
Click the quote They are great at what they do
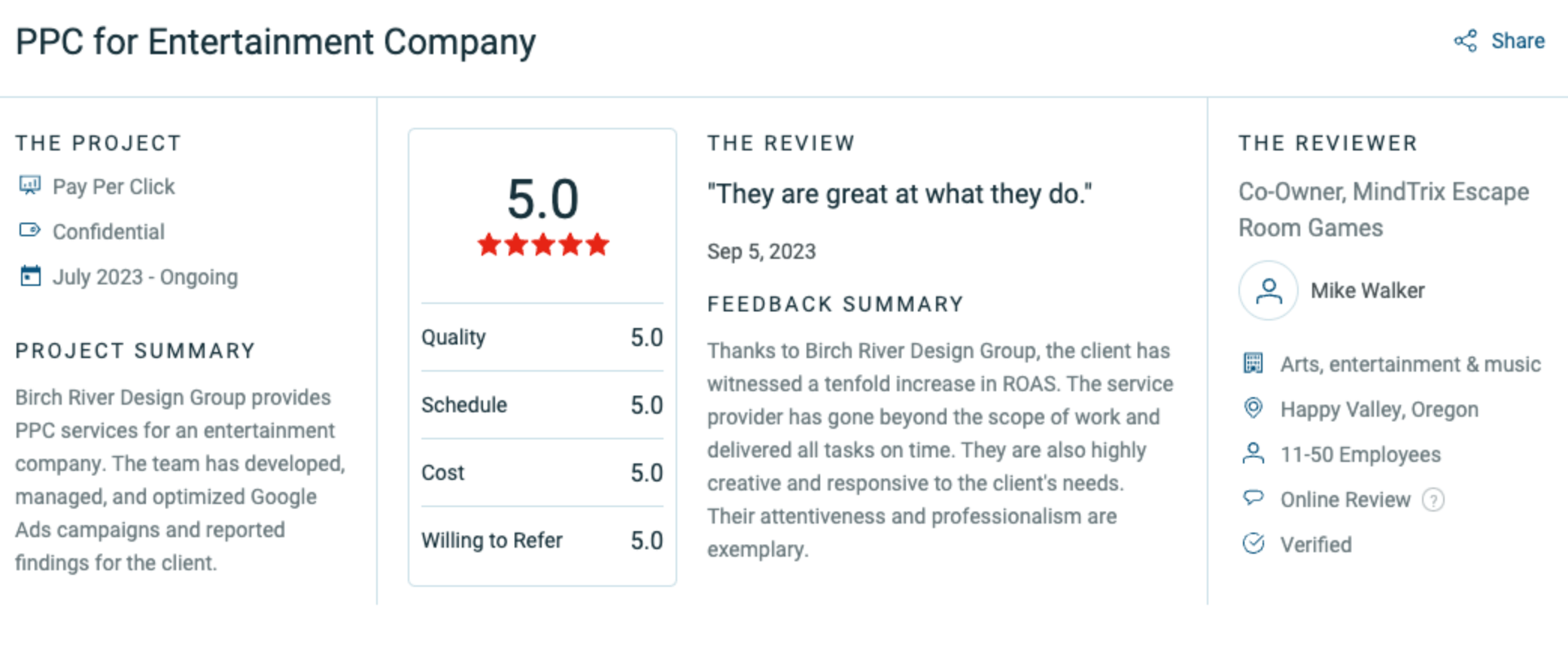(x=899, y=194)
